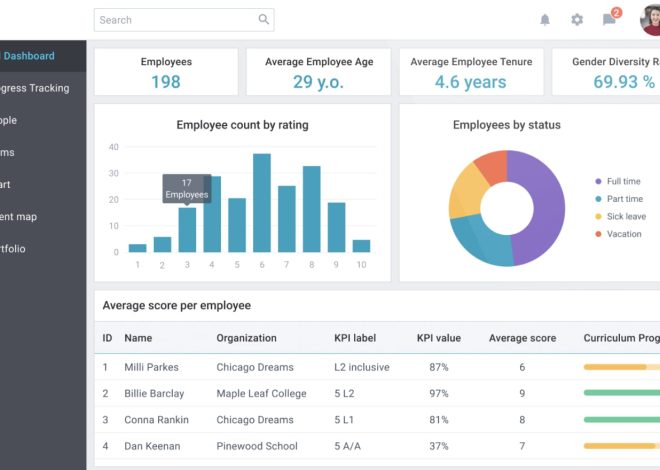Click the Pinewood School organization cell
This screenshot has height=470, width=660.
pyautogui.click(x=257, y=446)
